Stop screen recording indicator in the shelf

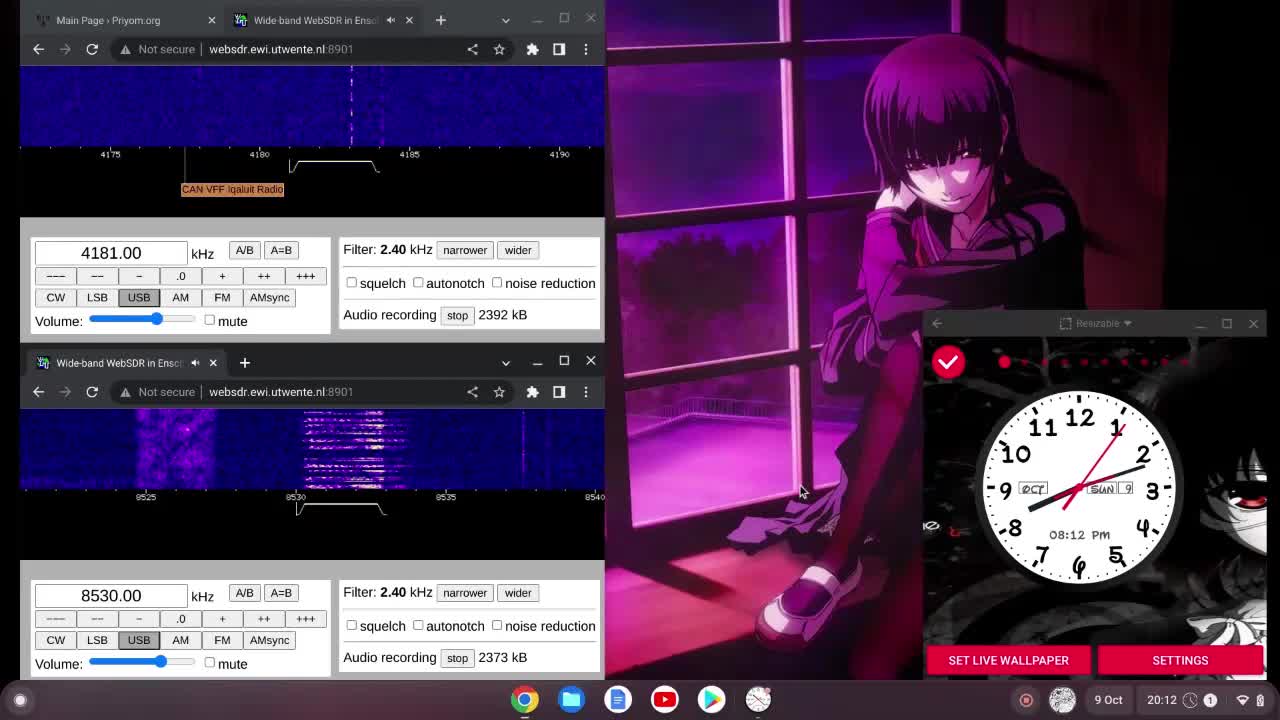[x=1026, y=700]
